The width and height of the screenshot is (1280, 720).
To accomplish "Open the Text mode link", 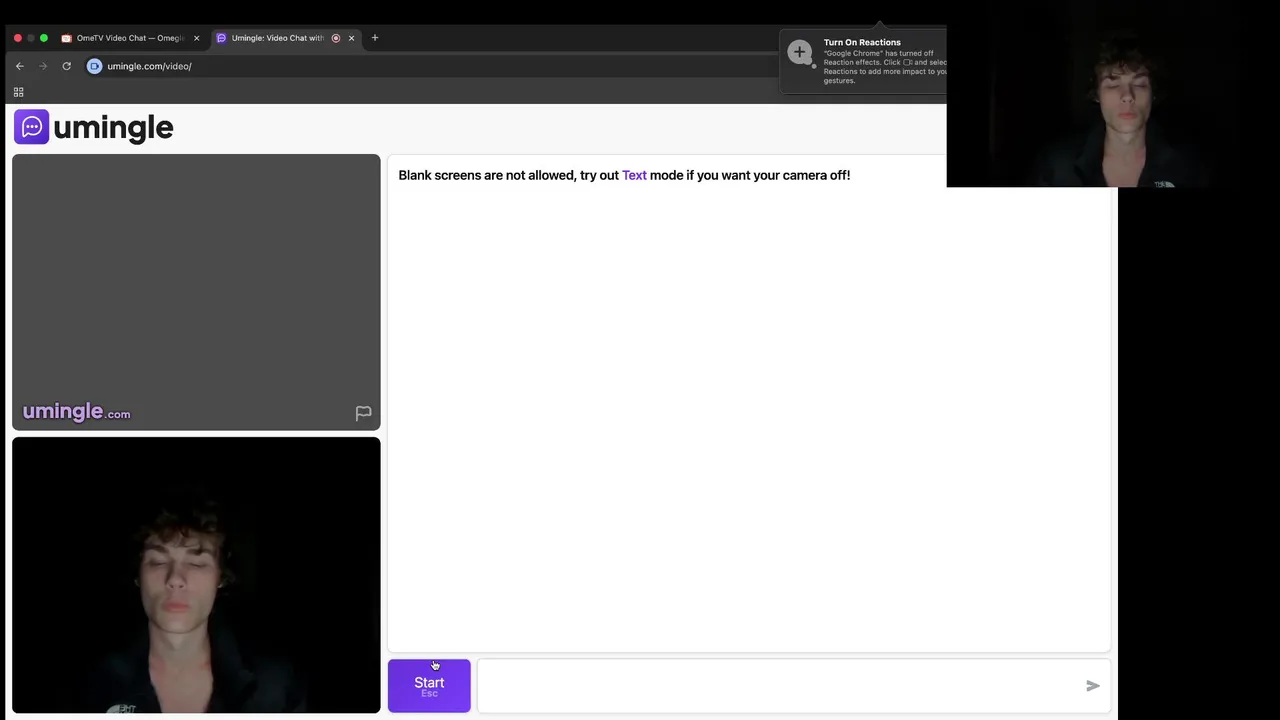I will click(634, 175).
